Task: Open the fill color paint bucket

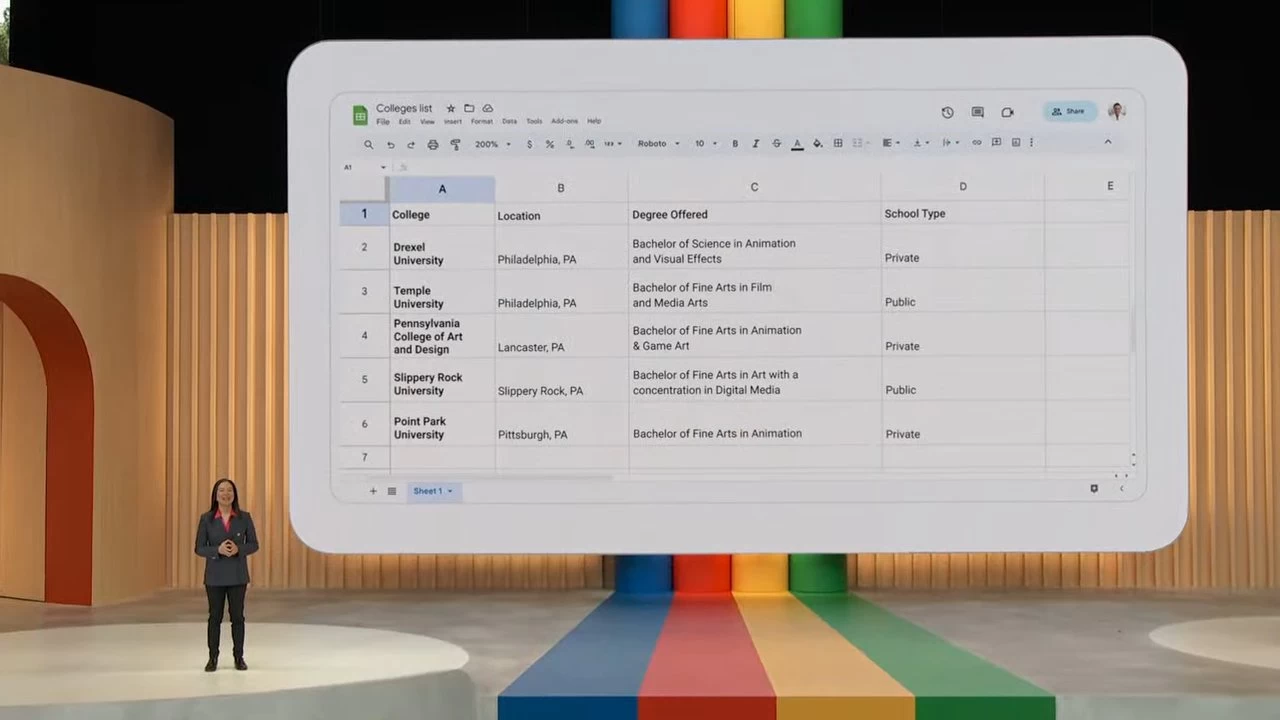Action: tap(817, 144)
